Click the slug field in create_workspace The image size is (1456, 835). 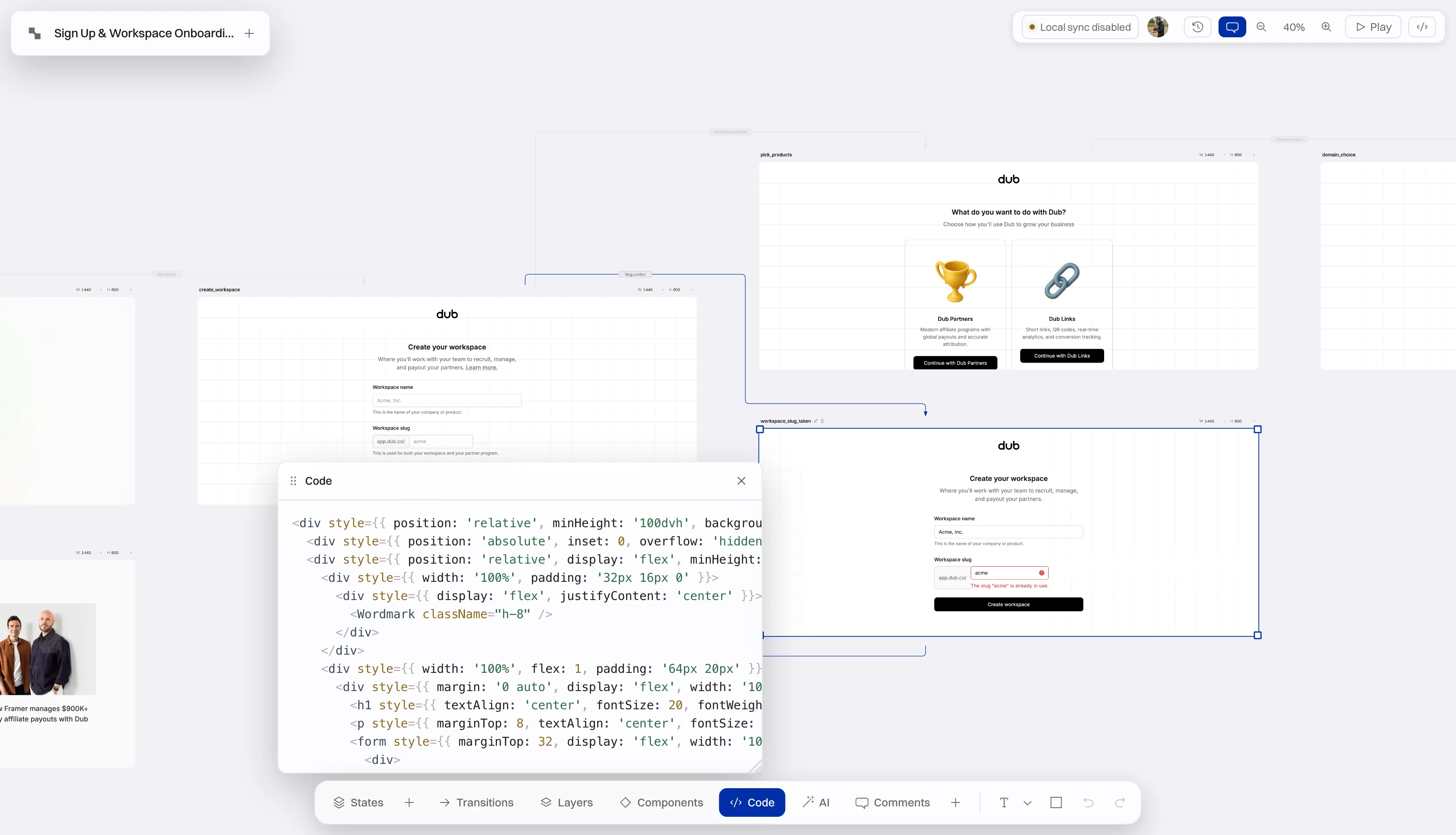point(441,442)
